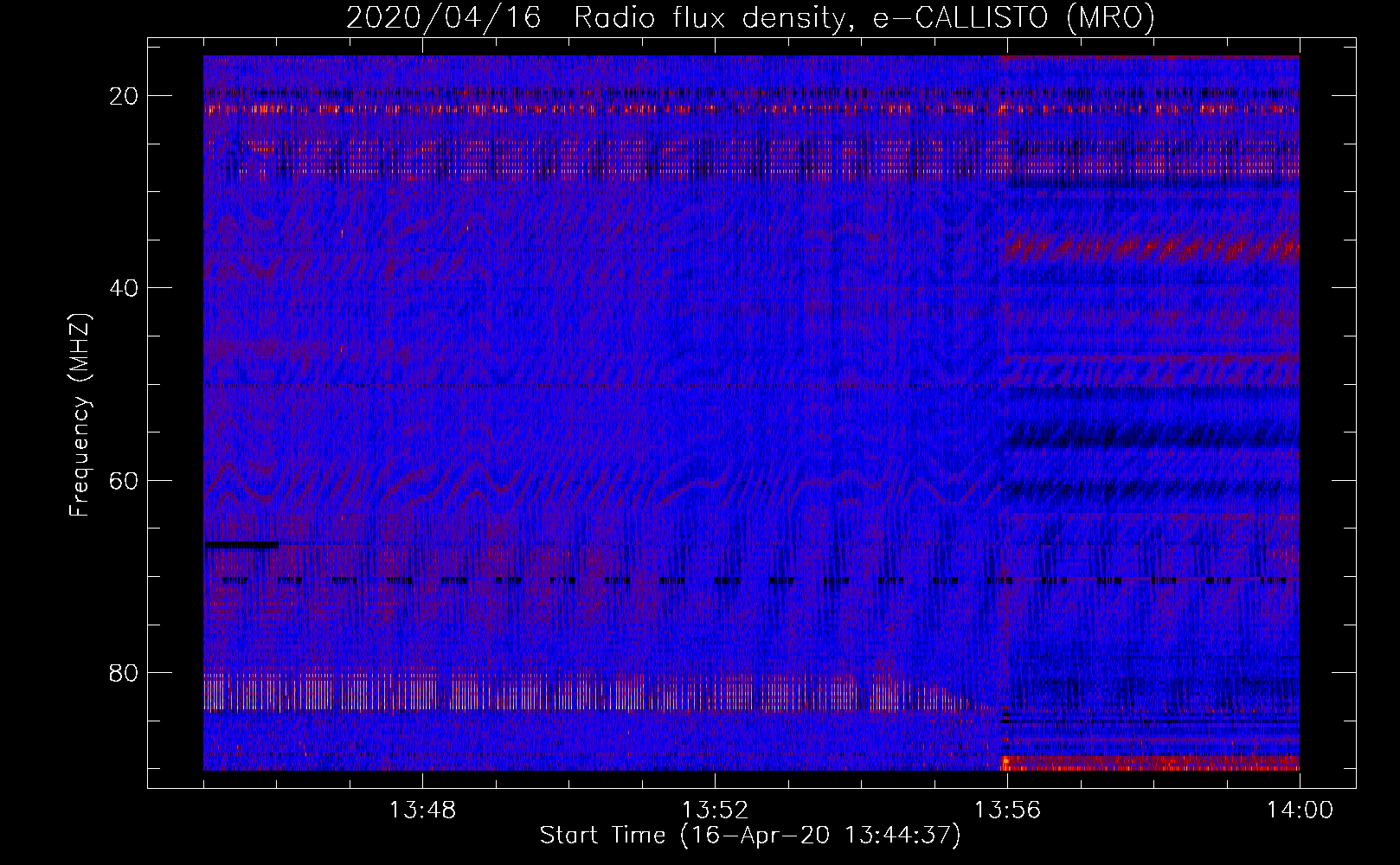Click the spectrogram plot area

[x=751, y=413]
